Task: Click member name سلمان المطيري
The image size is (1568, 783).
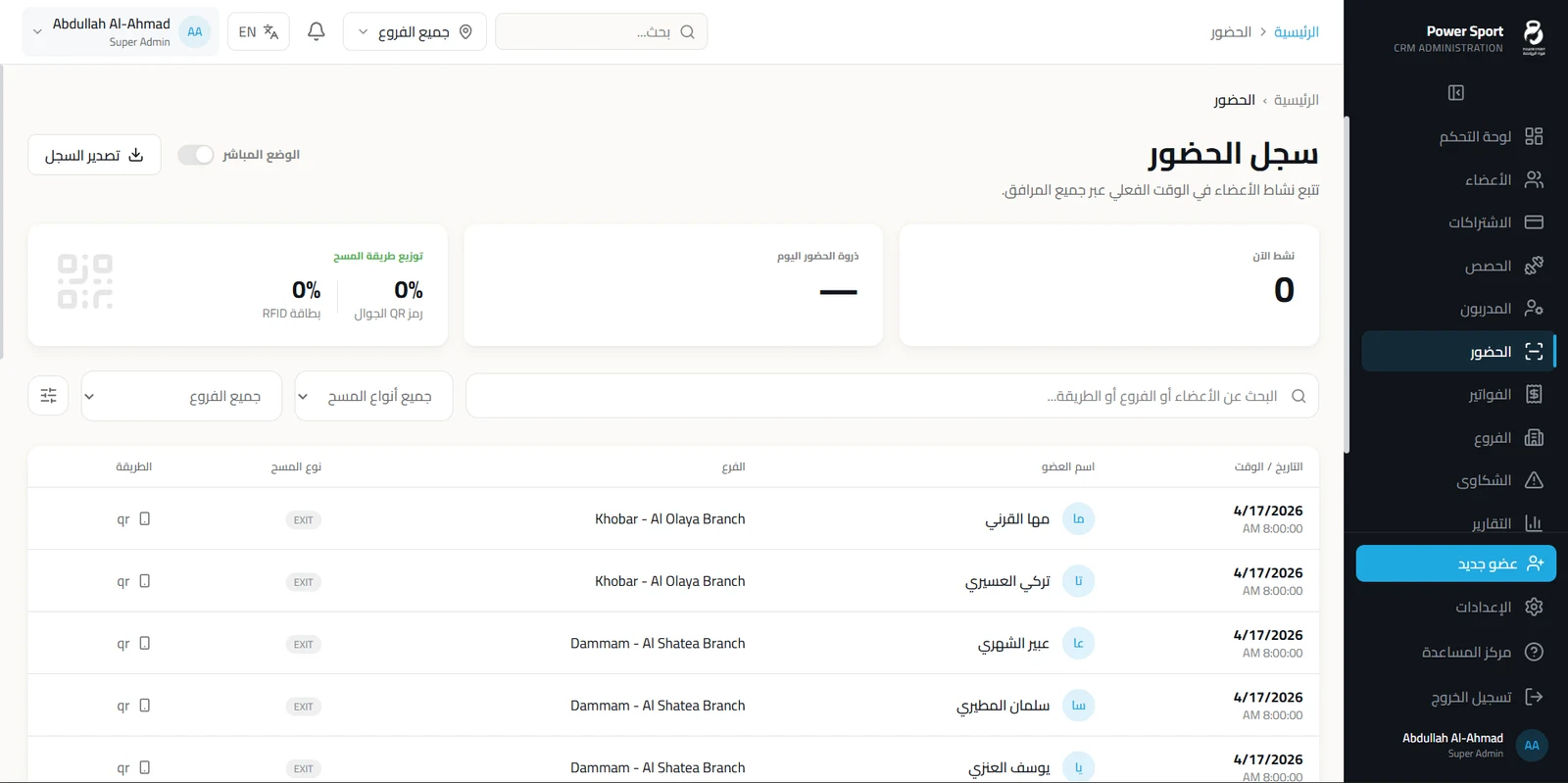Action: coord(1004,706)
